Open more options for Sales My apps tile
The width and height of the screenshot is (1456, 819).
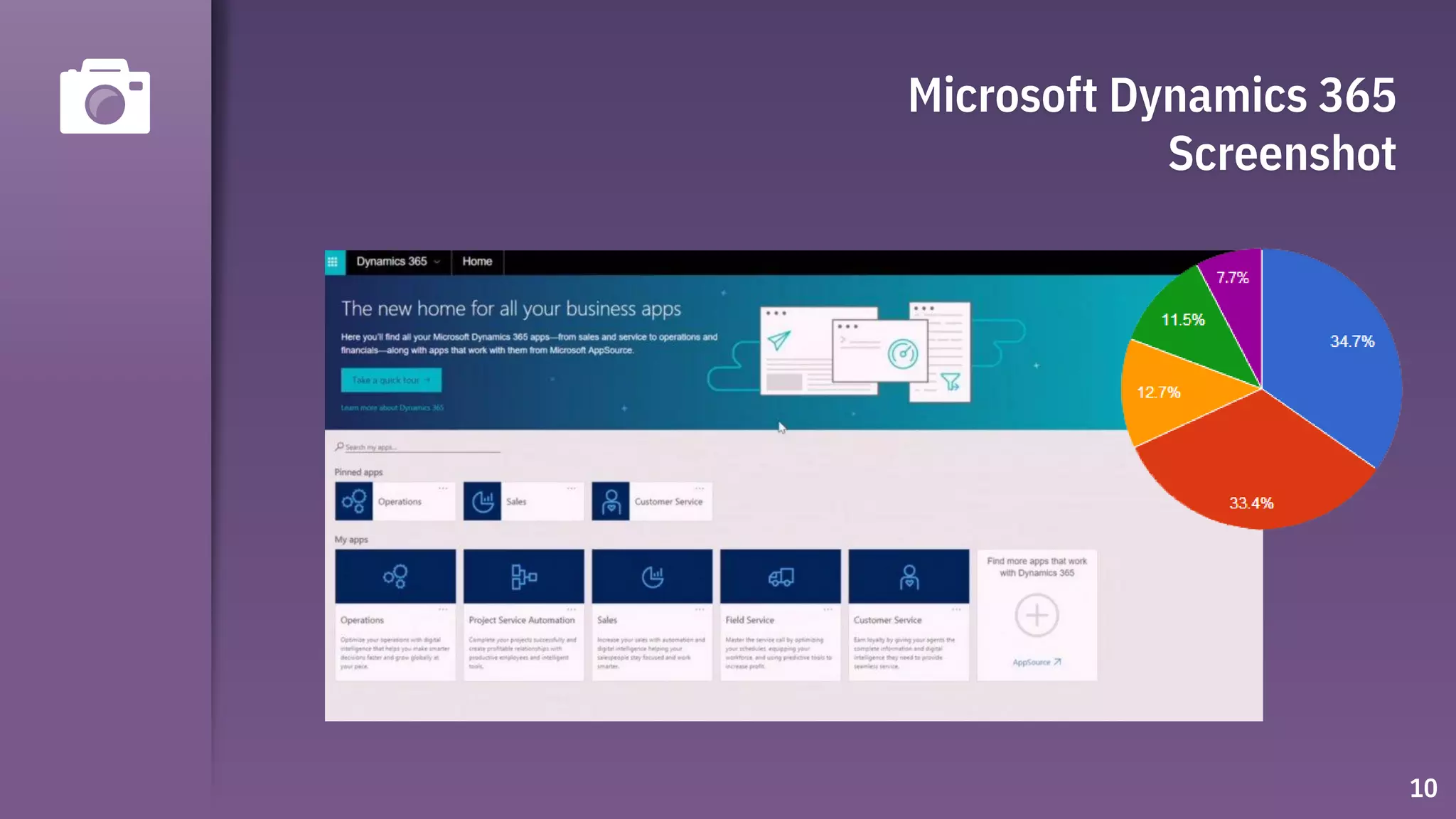pyautogui.click(x=700, y=609)
